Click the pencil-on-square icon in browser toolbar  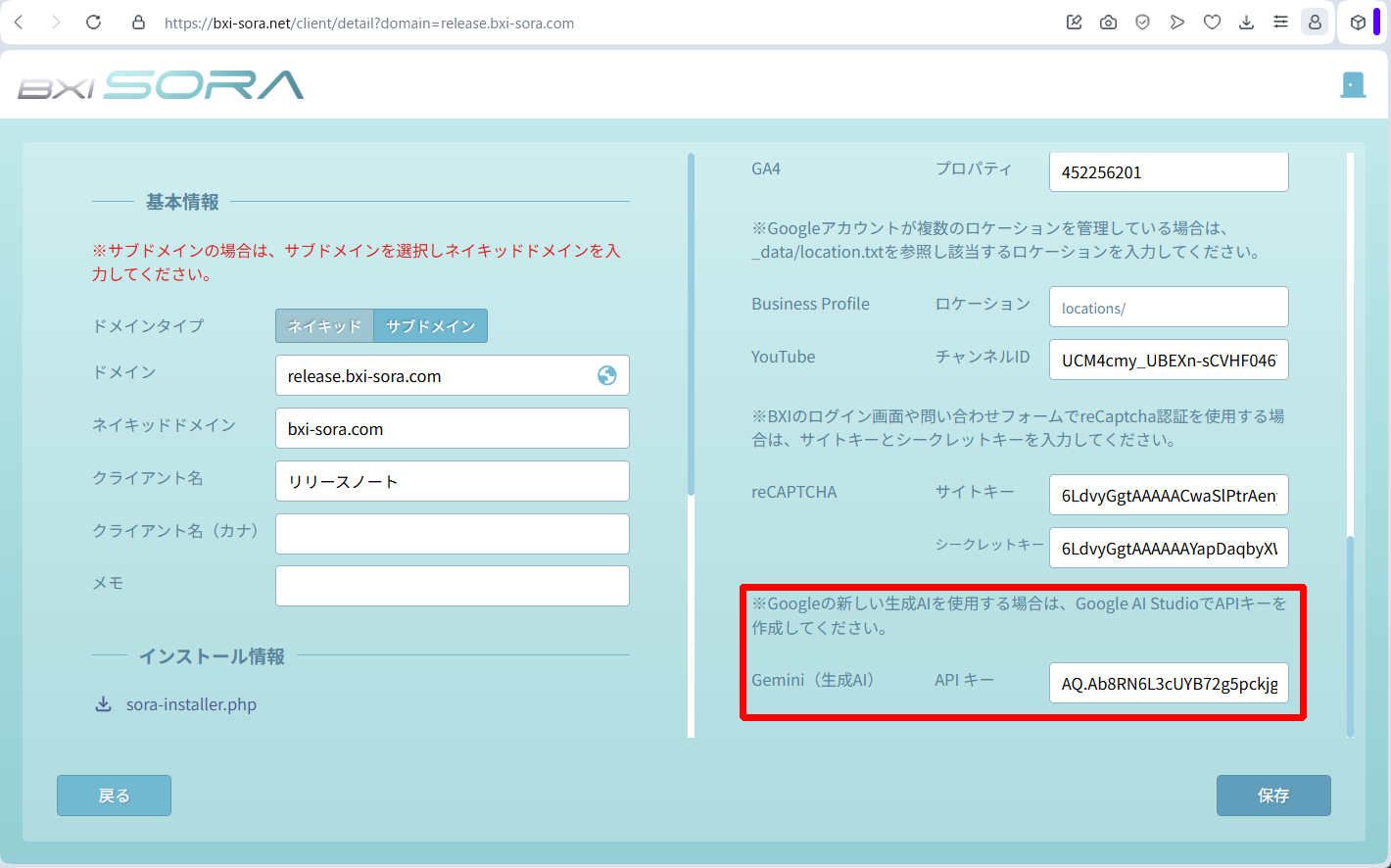[x=1075, y=23]
